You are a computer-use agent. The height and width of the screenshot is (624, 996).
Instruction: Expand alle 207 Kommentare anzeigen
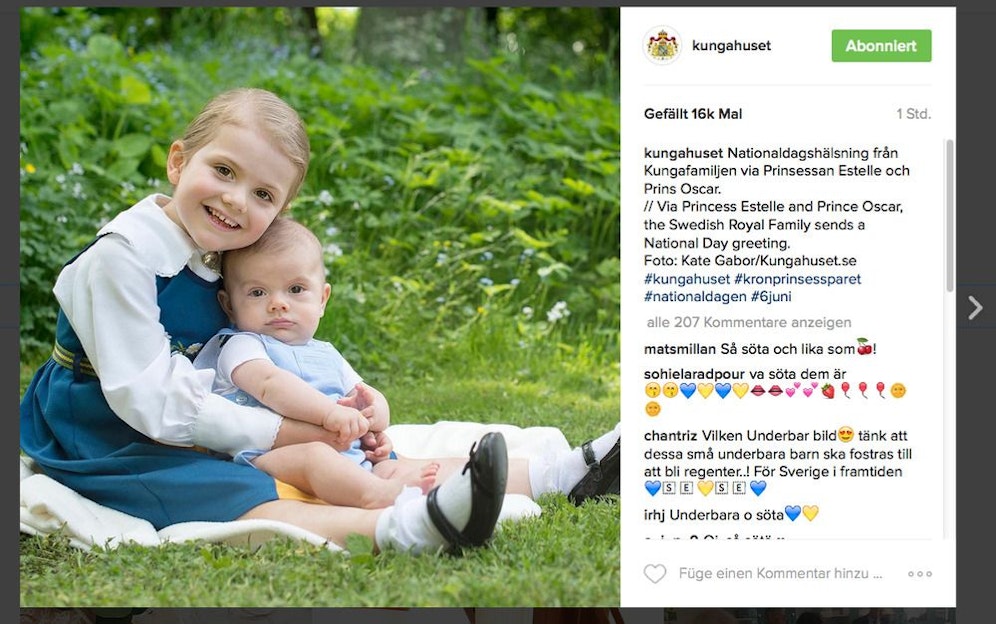pyautogui.click(x=749, y=323)
